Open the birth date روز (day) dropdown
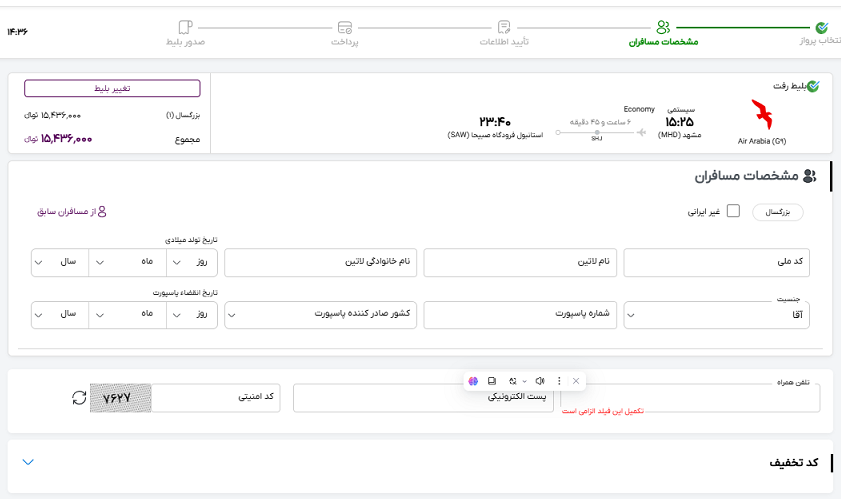841x499 pixels. point(190,262)
